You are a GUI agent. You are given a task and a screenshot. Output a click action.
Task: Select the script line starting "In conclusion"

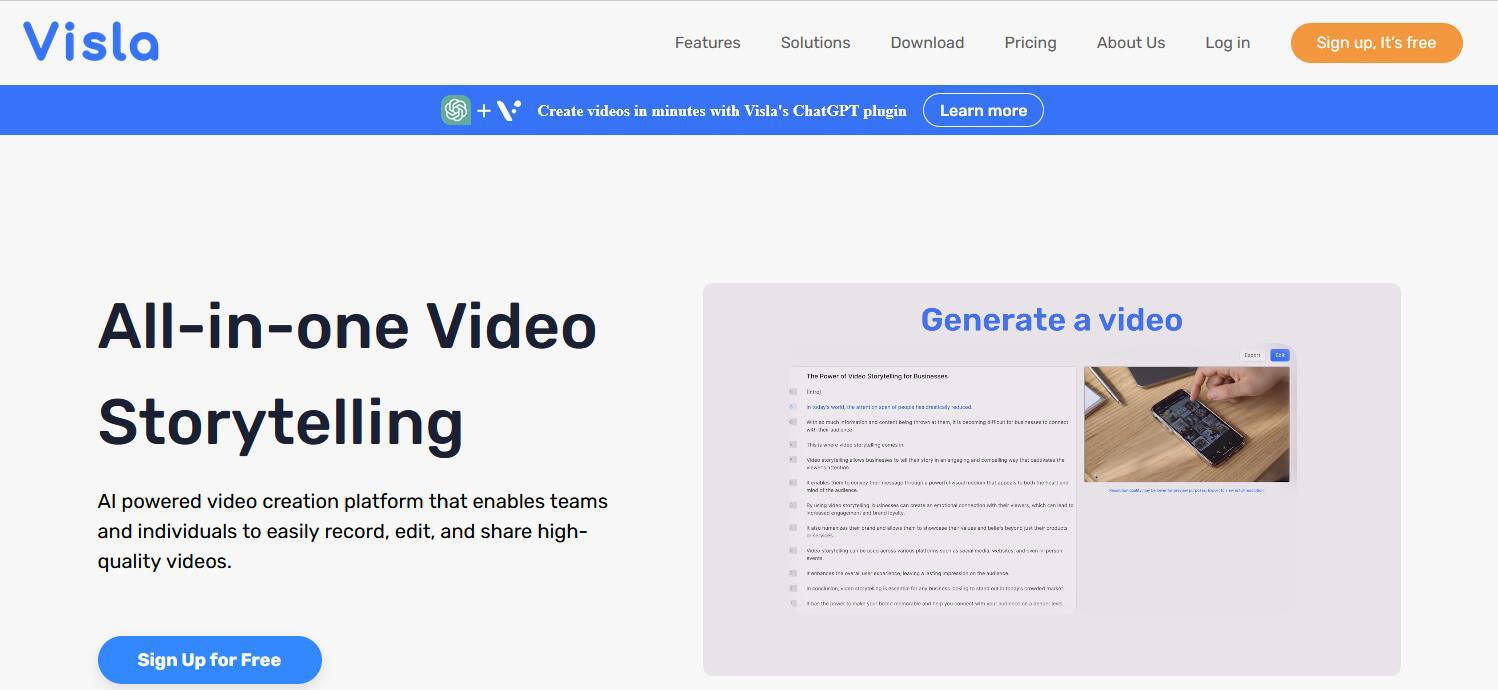tap(935, 588)
